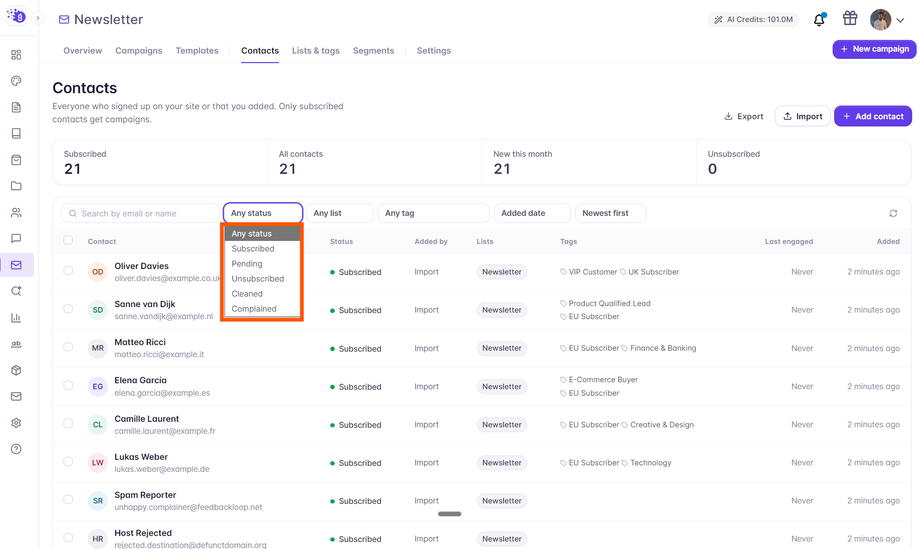Choose Cleaned in the status list
The width and height of the screenshot is (920, 549).
tap(262, 294)
